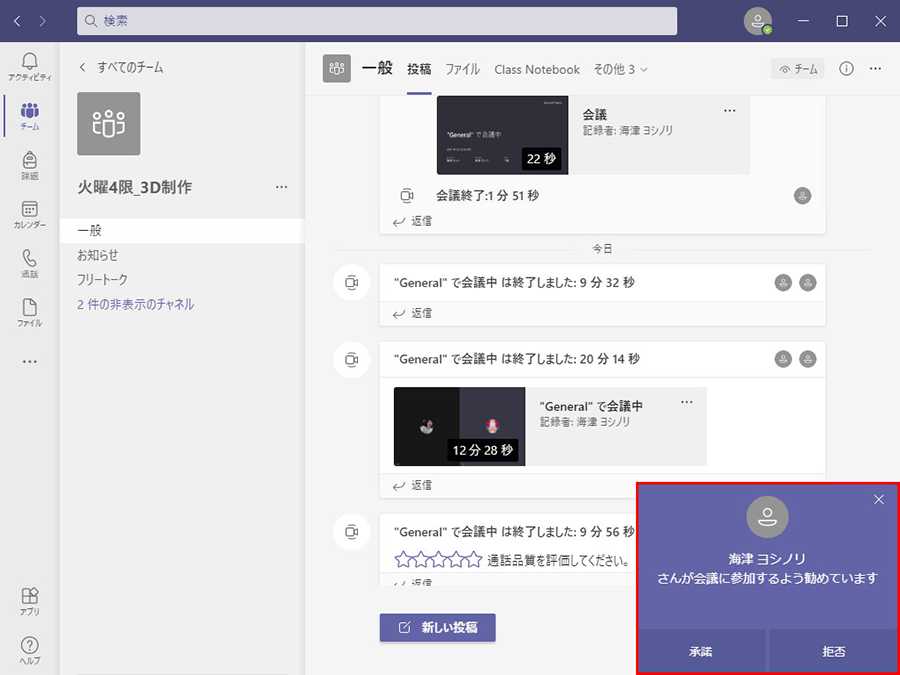Maximize the Teams window
This screenshot has width=900, height=675.
[x=842, y=21]
